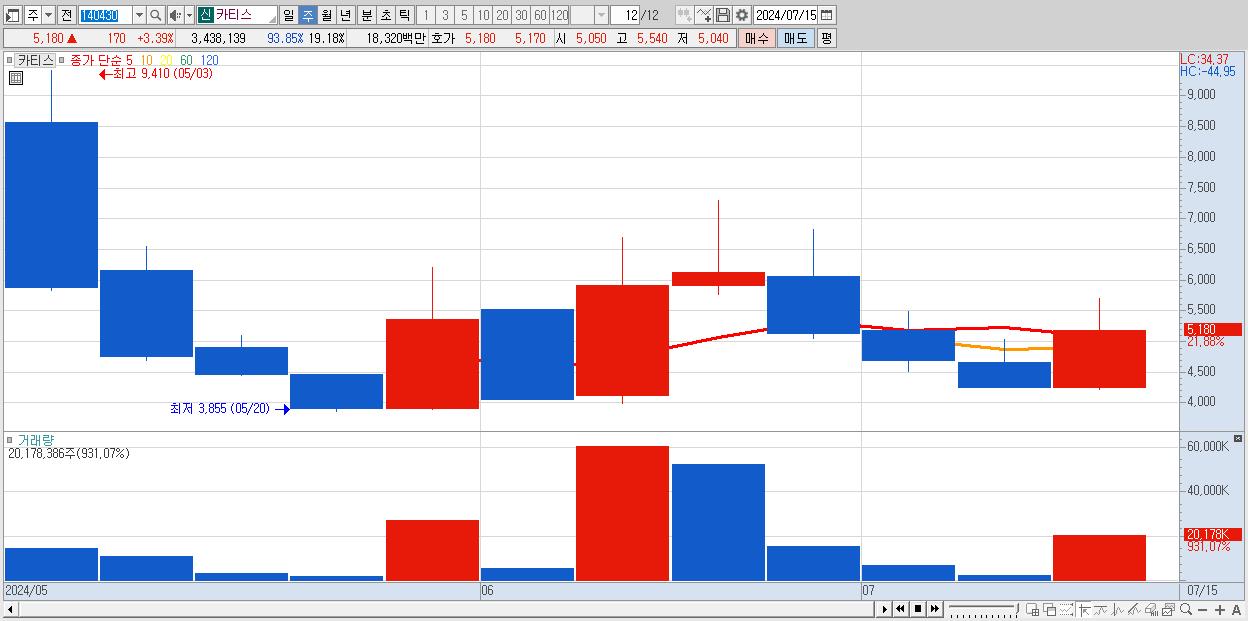Switch to daily chart with 일
The image size is (1248, 621).
click(288, 15)
